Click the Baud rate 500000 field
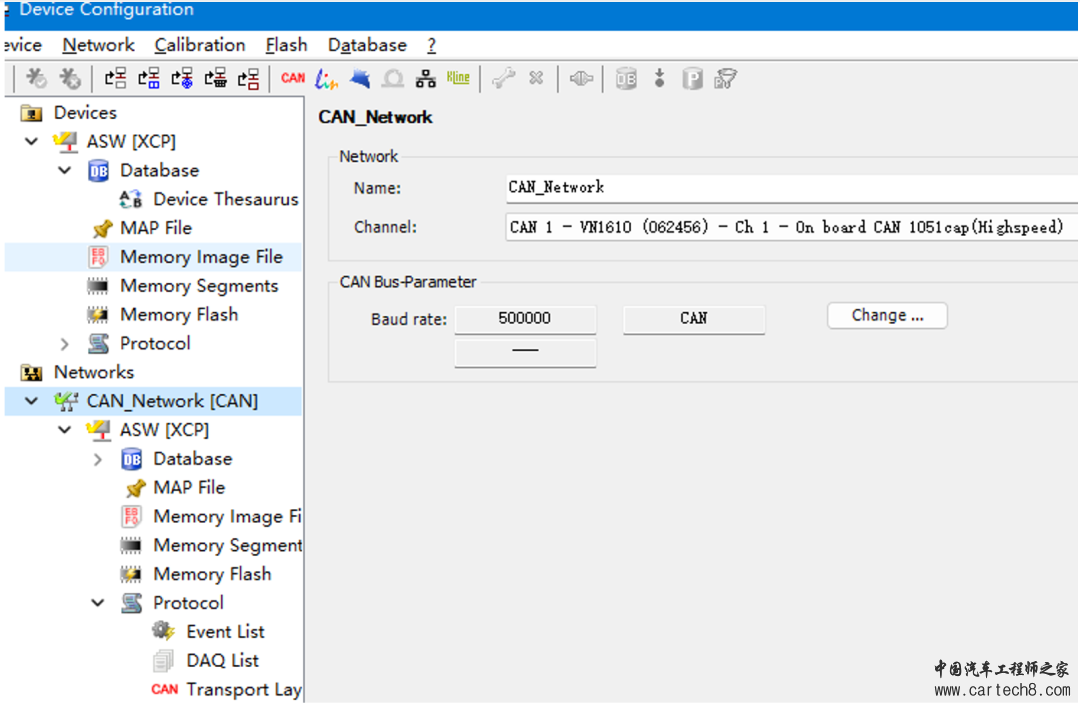The height and width of the screenshot is (706, 1080). [x=525, y=319]
